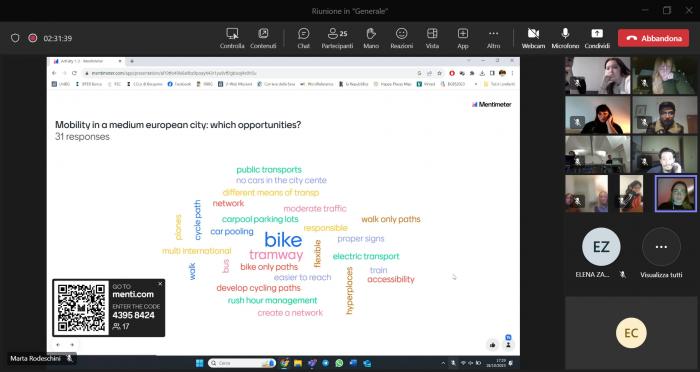700x372 pixels.
Task: Toggle the Microfono mute state
Action: (x=565, y=38)
